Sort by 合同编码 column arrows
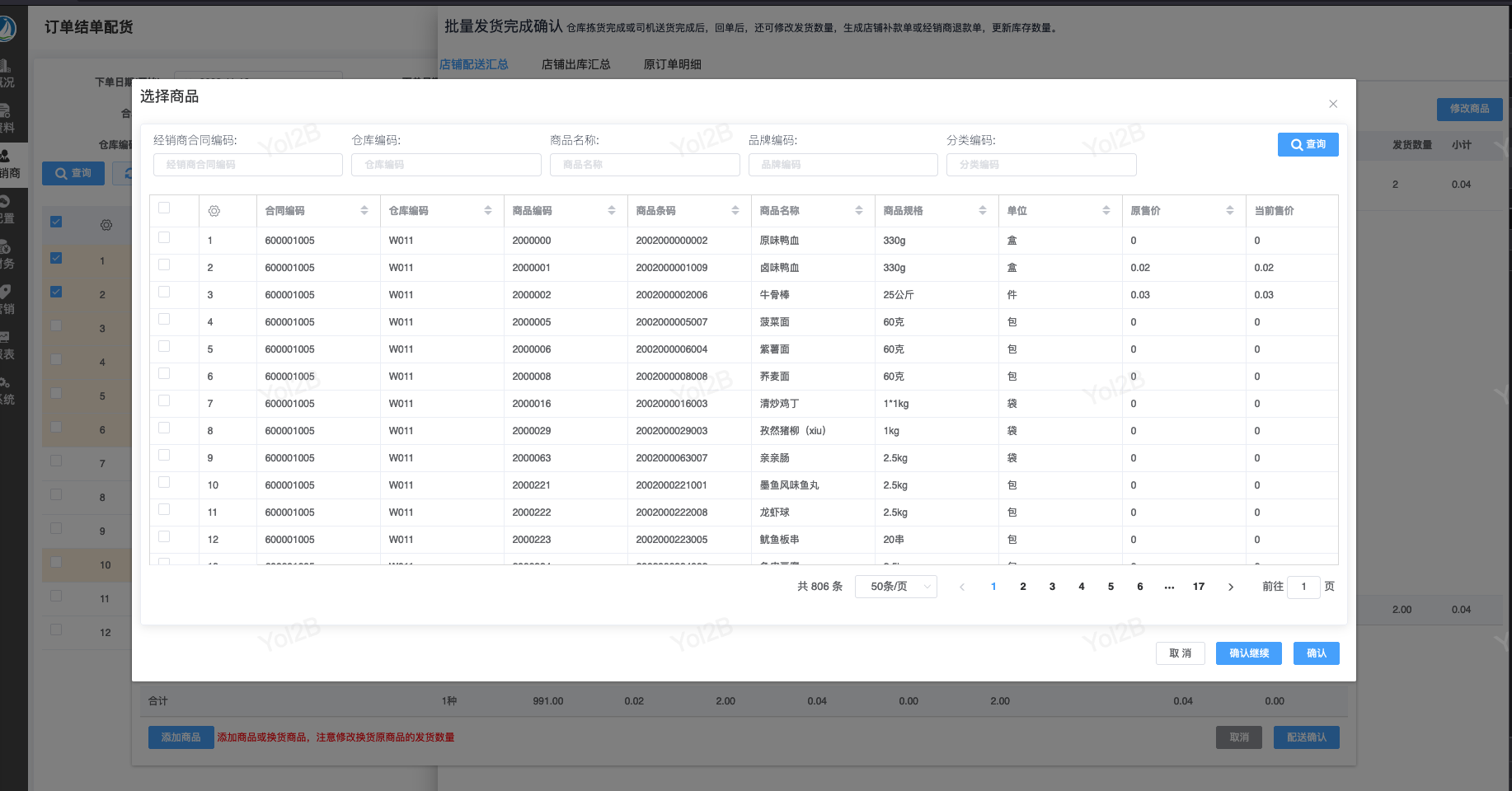Viewport: 1512px width, 791px height. (364, 211)
